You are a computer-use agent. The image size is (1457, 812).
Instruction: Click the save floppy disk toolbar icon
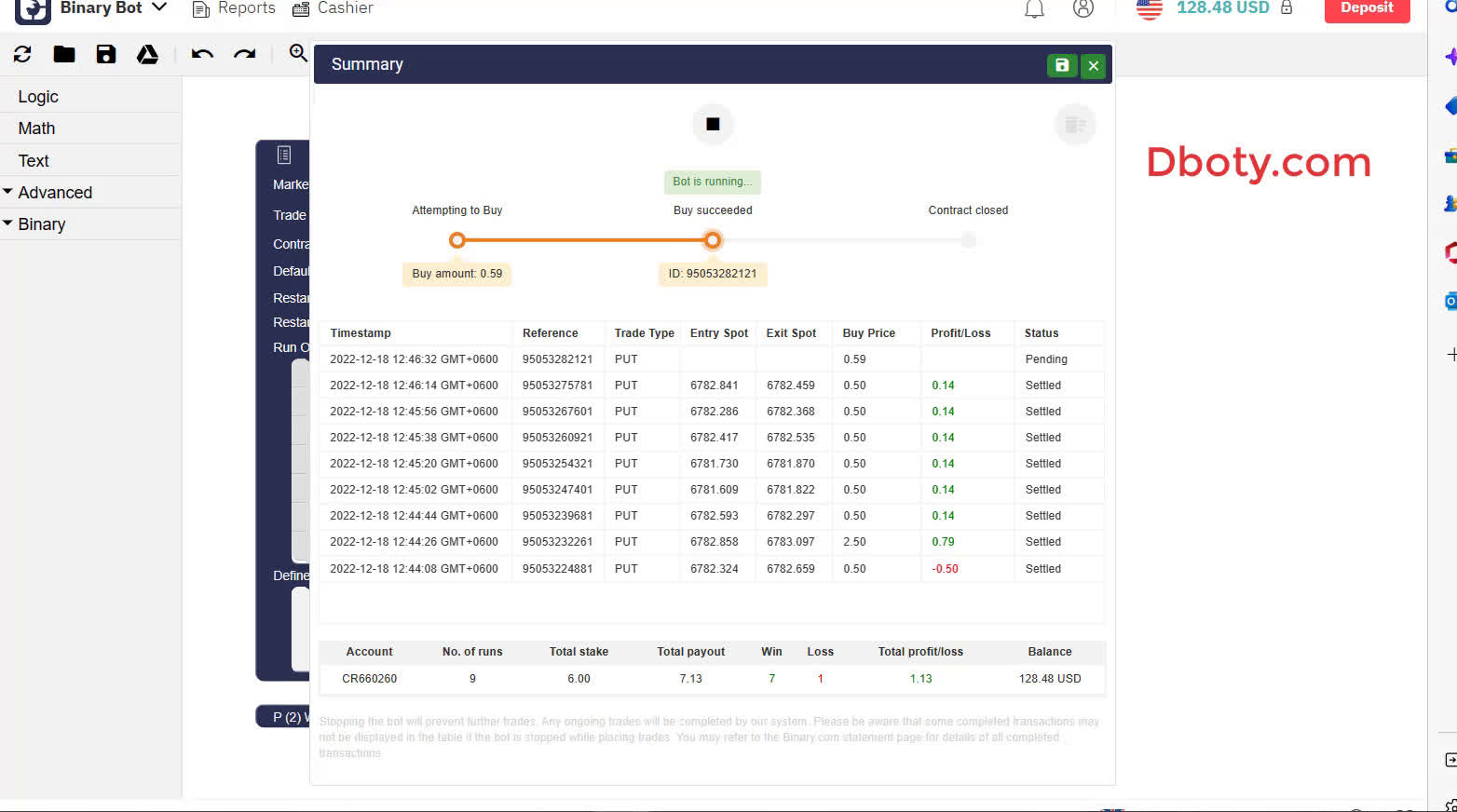tap(106, 54)
